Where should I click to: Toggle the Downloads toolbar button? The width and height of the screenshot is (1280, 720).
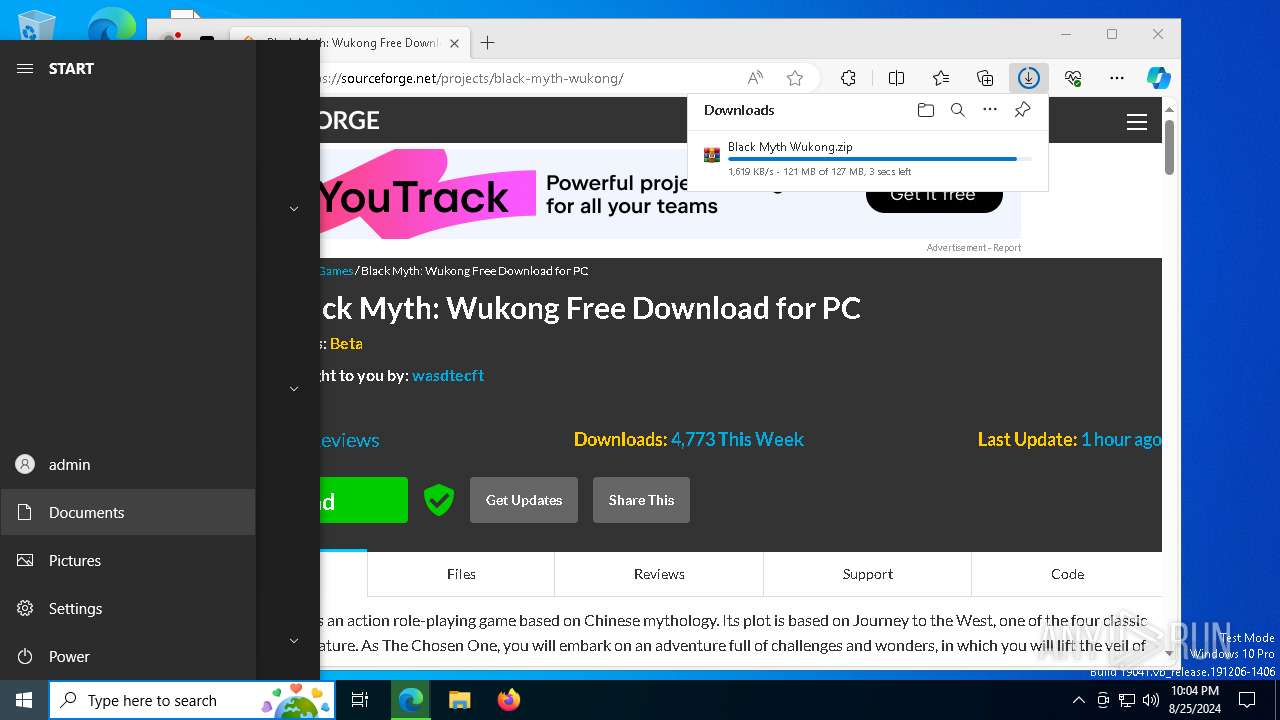coord(1028,78)
